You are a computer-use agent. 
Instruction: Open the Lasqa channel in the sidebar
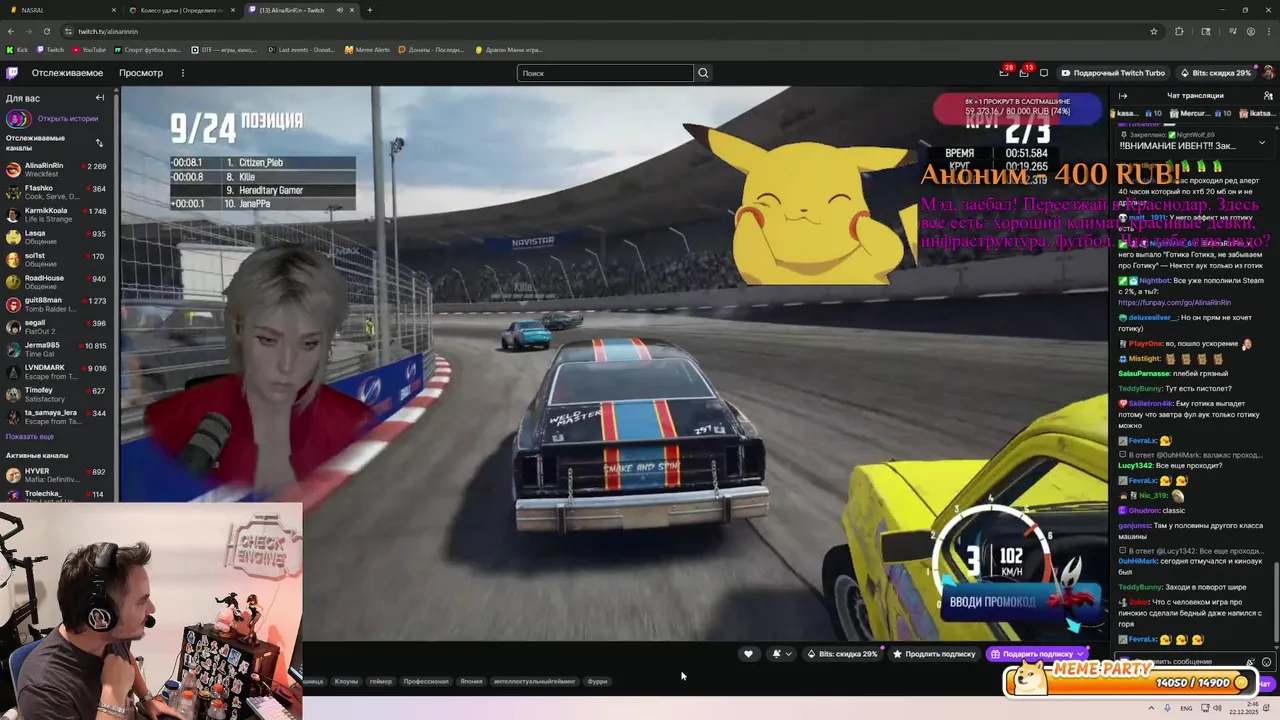pos(57,237)
